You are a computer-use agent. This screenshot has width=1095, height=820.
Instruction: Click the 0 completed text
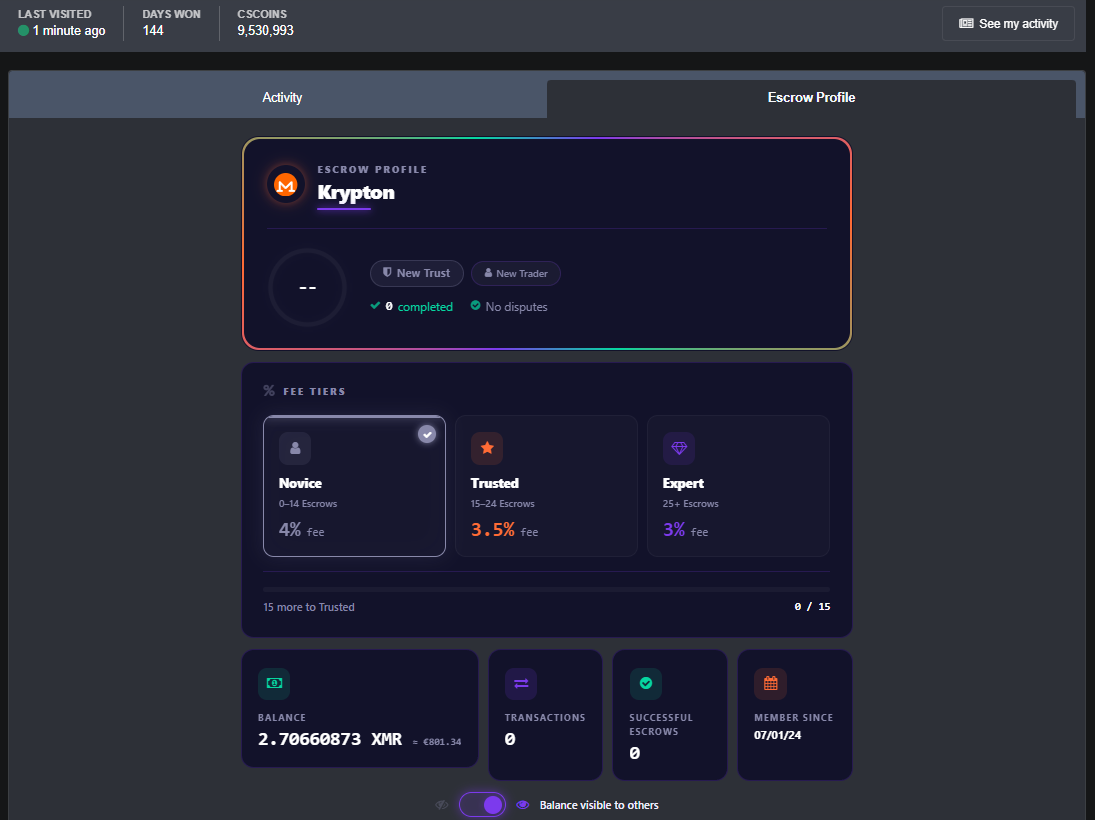(x=419, y=307)
